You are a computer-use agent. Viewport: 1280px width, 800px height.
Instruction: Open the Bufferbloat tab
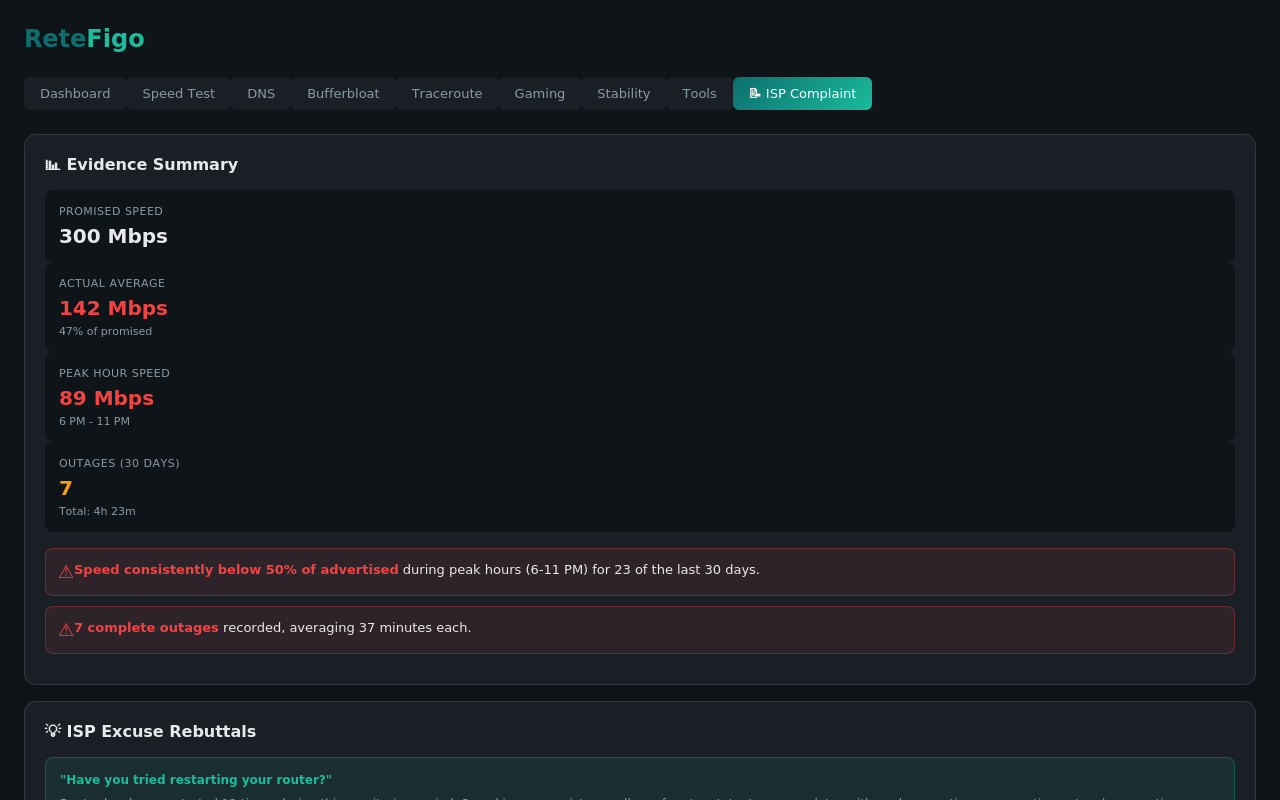point(343,93)
